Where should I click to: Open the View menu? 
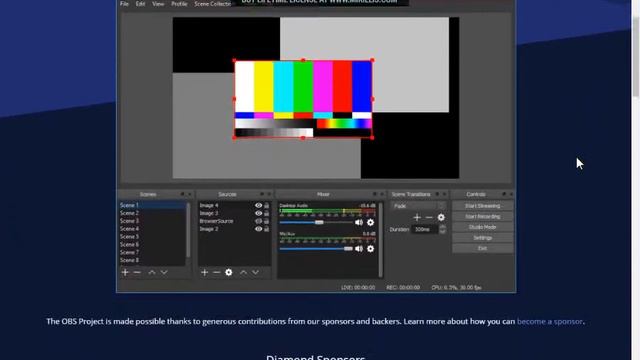[x=158, y=4]
